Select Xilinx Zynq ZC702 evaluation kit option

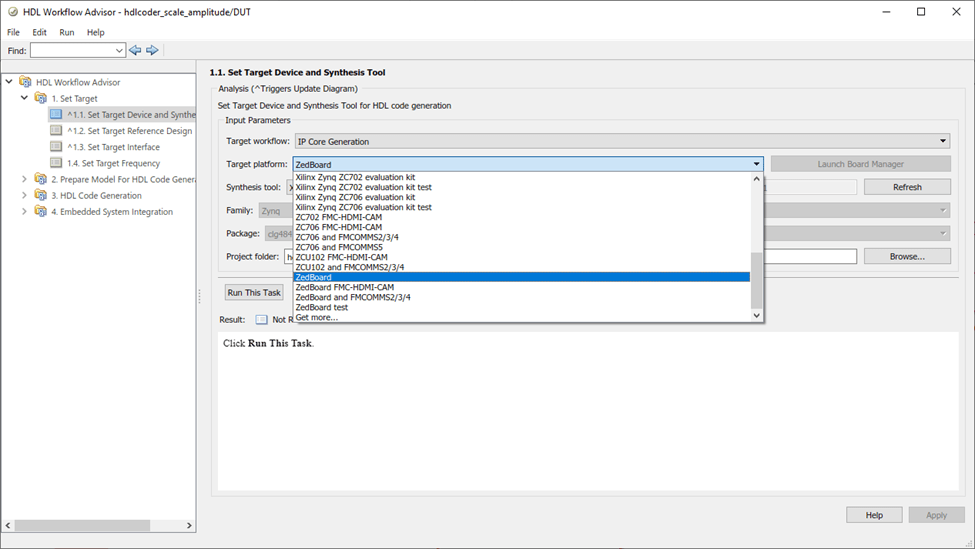(522, 177)
